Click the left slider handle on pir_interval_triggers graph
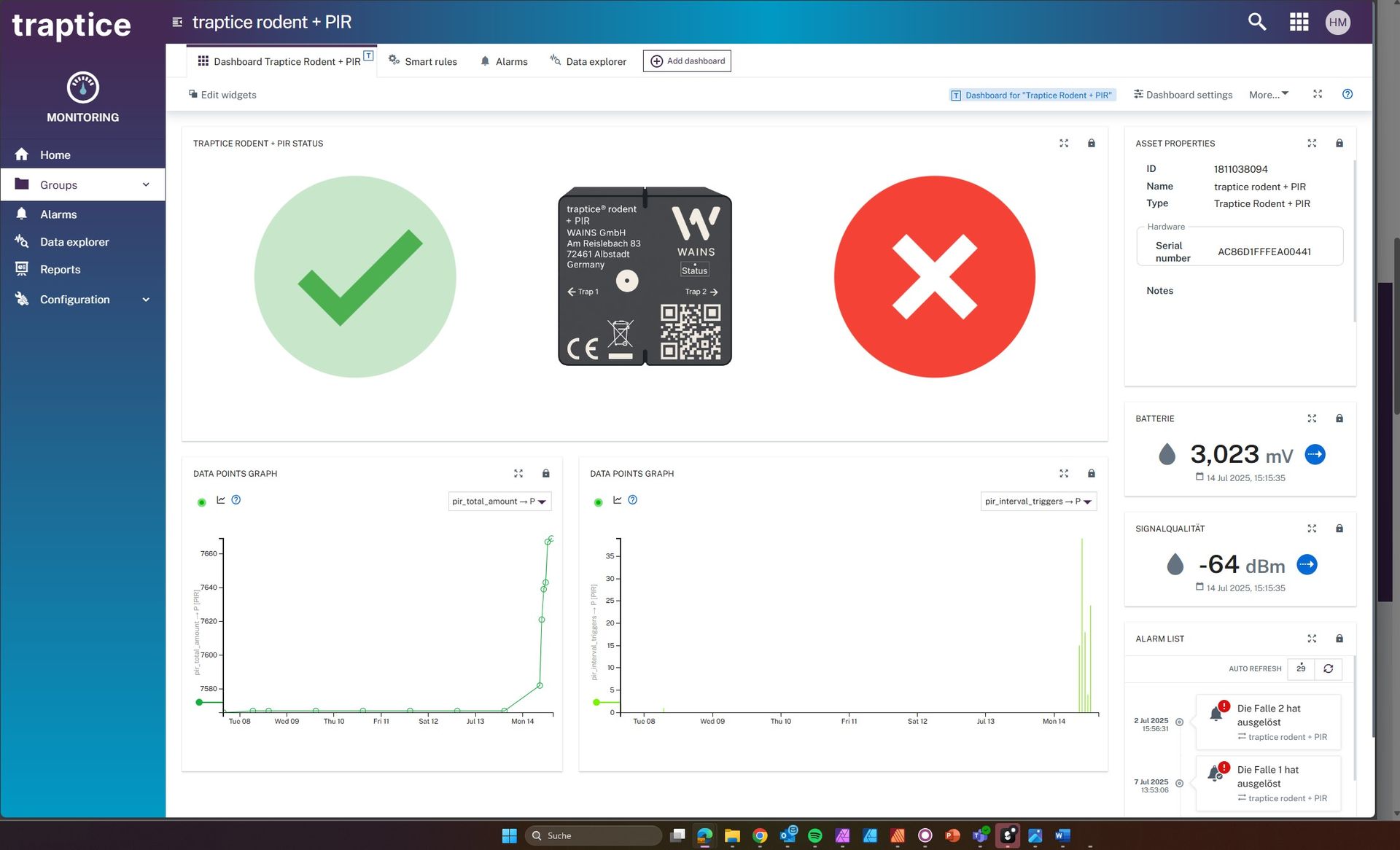Image resolution: width=1400 pixels, height=850 pixels. [x=596, y=702]
